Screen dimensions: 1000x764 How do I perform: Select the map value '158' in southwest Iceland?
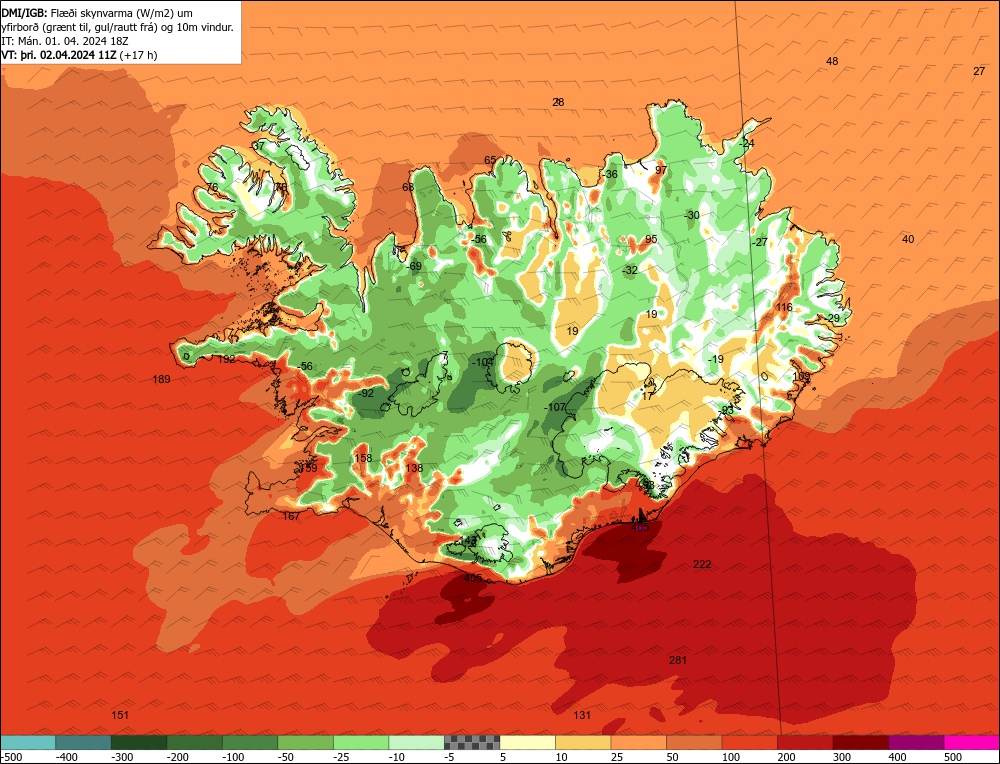[363, 458]
